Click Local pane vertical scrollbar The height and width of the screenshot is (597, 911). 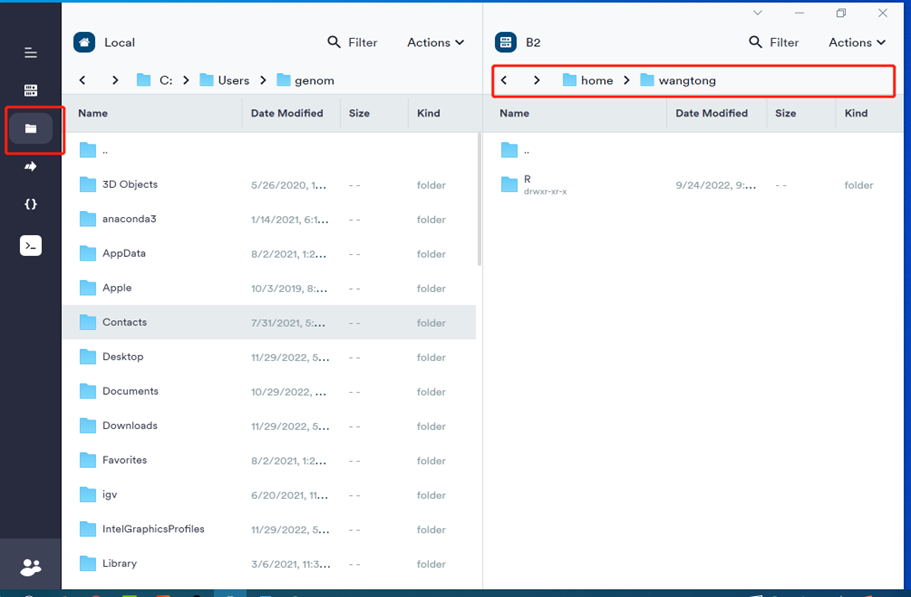pyautogui.click(x=479, y=199)
